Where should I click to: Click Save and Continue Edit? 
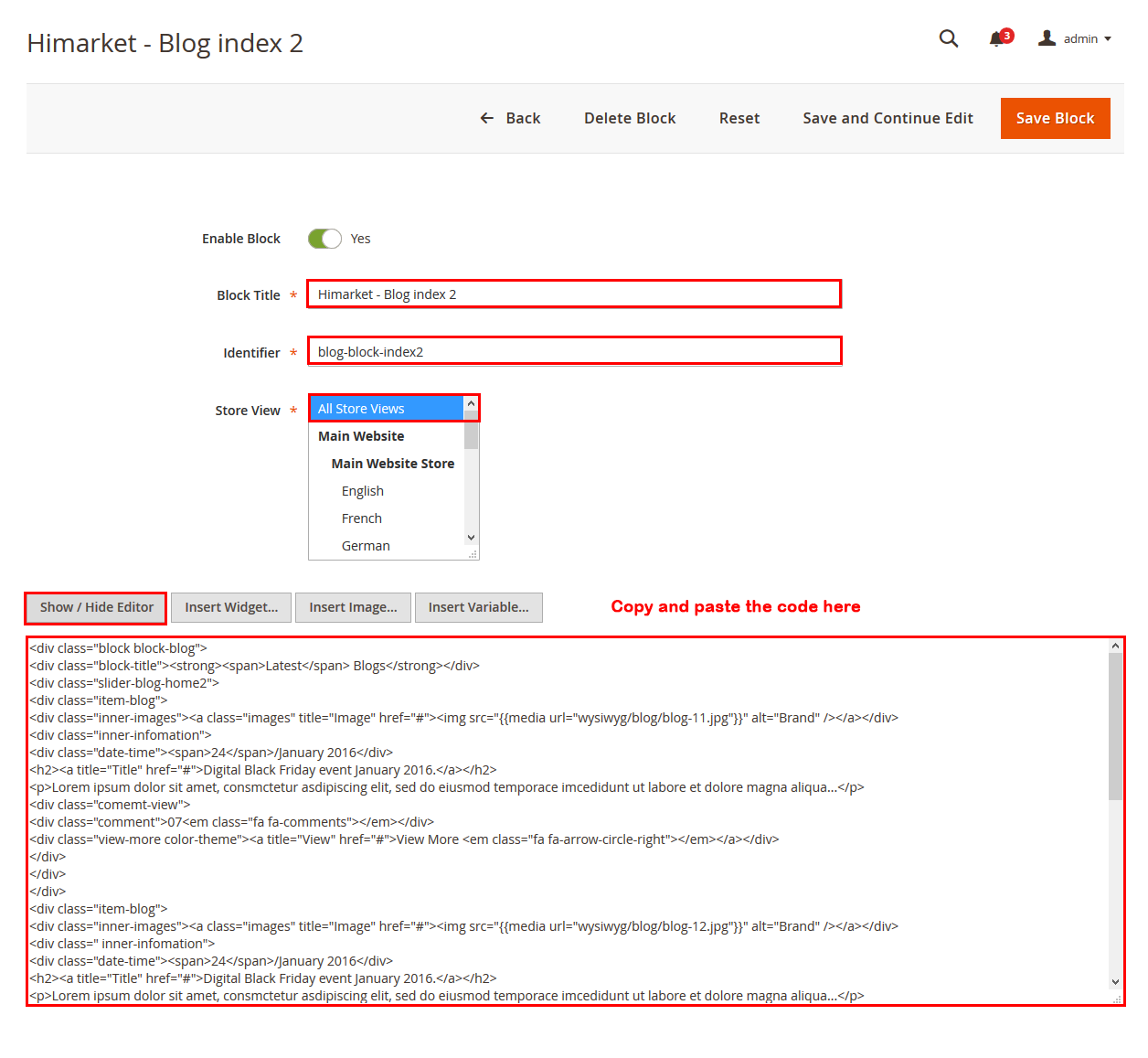tap(888, 118)
